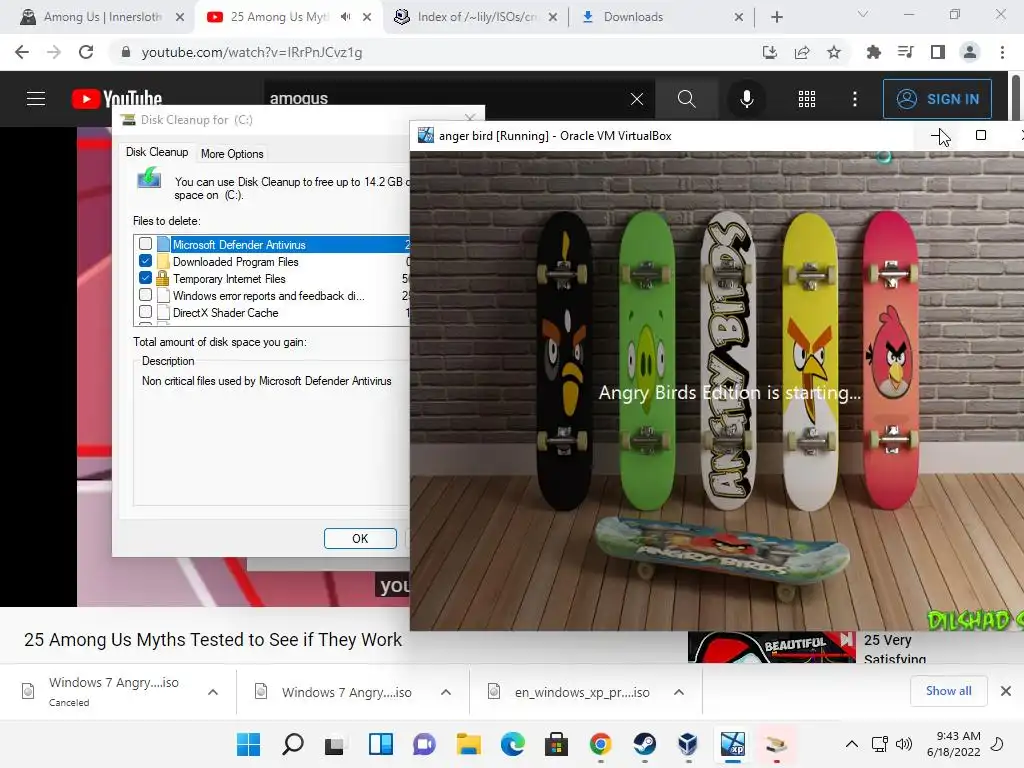This screenshot has height=768, width=1024.
Task: Select More Options tab
Action: [x=232, y=153]
